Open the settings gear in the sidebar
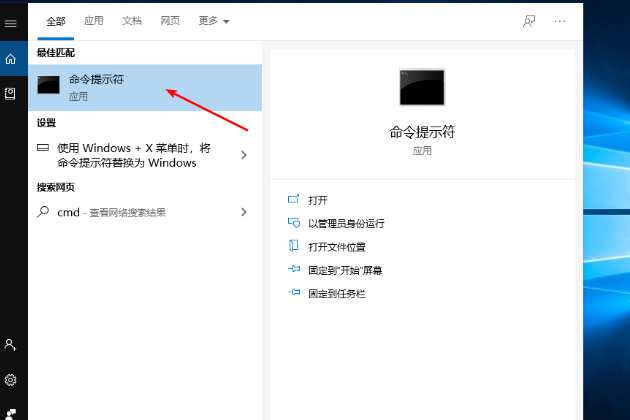Screen dimensions: 630x420 [10, 380]
